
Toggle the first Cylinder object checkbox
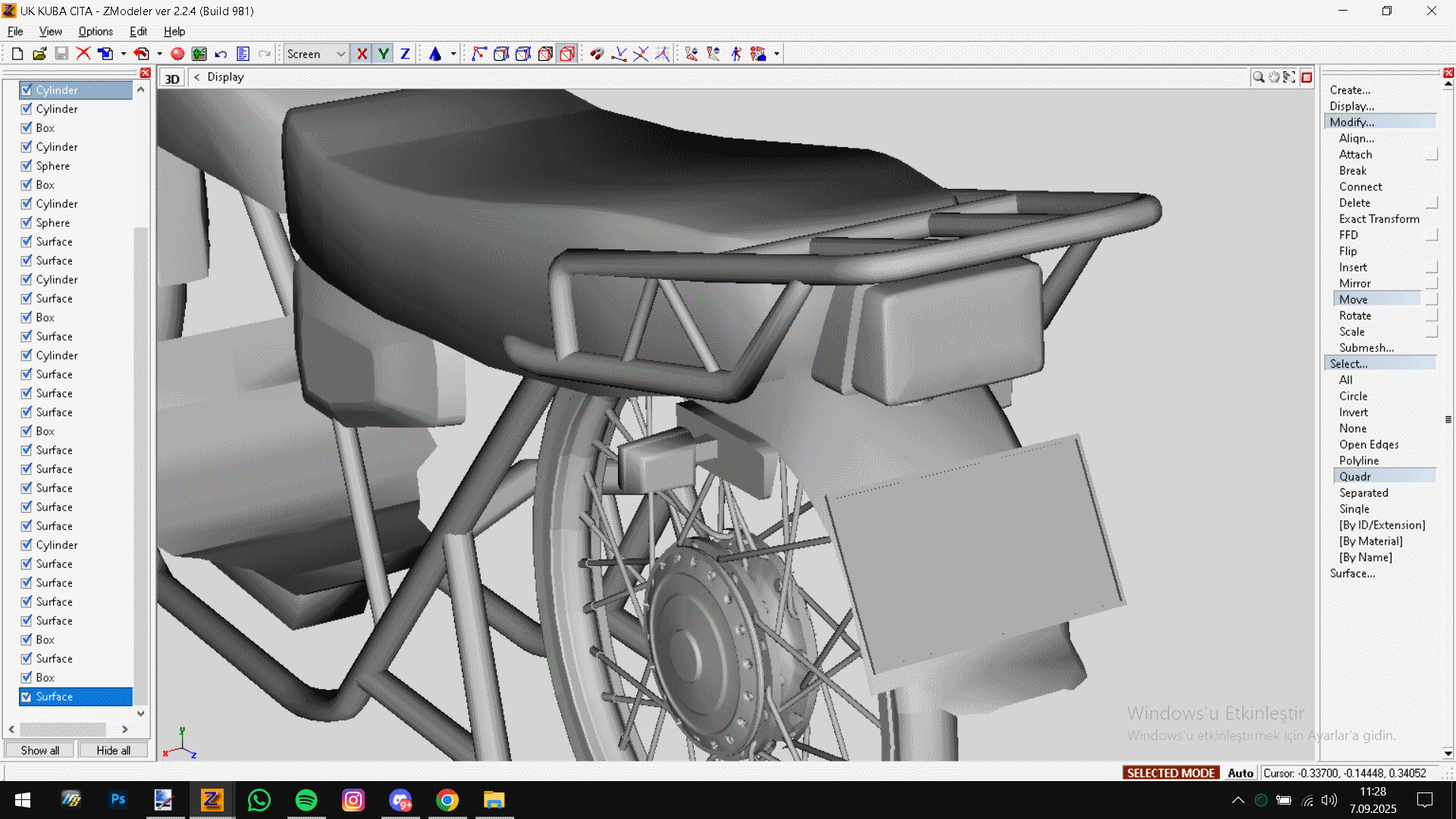pyautogui.click(x=27, y=90)
